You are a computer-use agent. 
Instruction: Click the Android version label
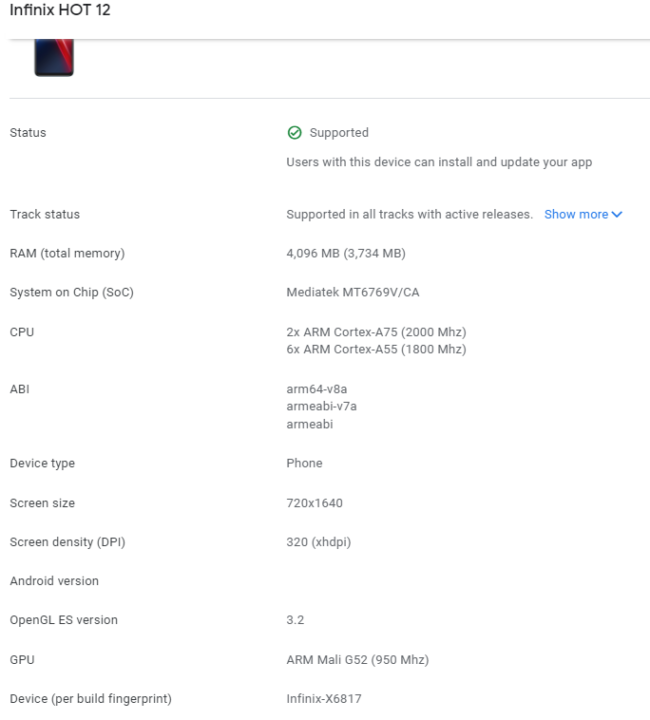point(54,581)
